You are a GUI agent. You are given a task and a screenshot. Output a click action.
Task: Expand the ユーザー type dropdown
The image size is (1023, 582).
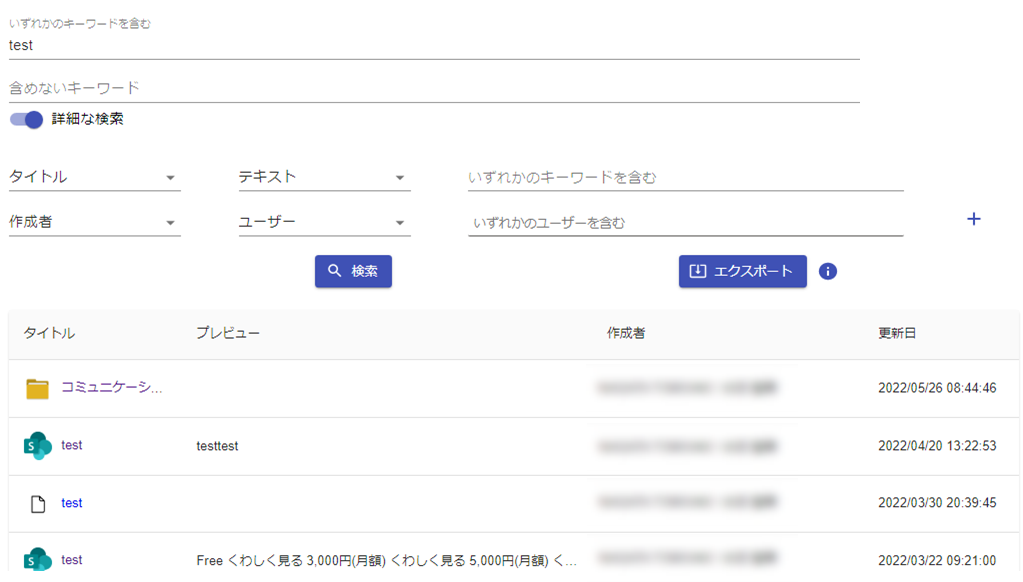[323, 223]
